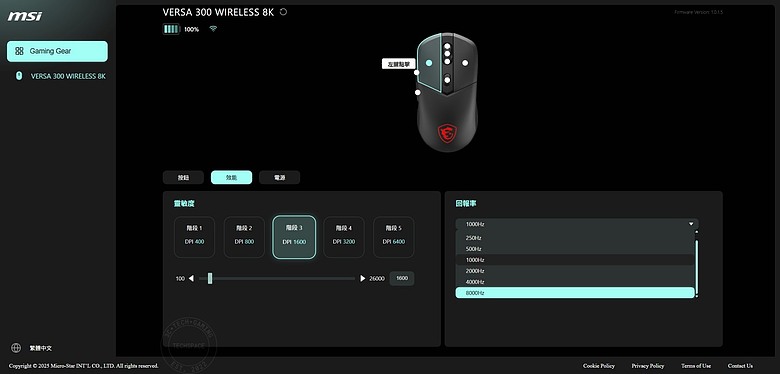Choose 2000Hz polling rate
The width and height of the screenshot is (780, 374).
(x=575, y=271)
